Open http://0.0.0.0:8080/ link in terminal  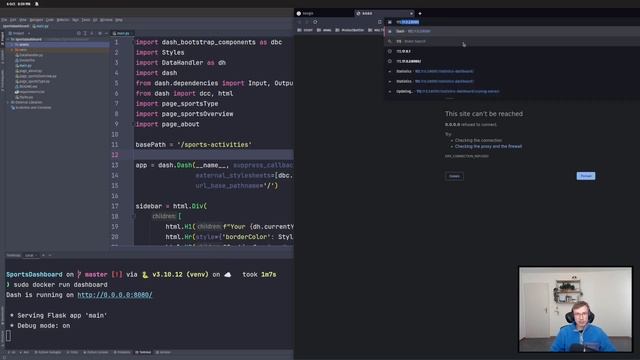tap(115, 295)
